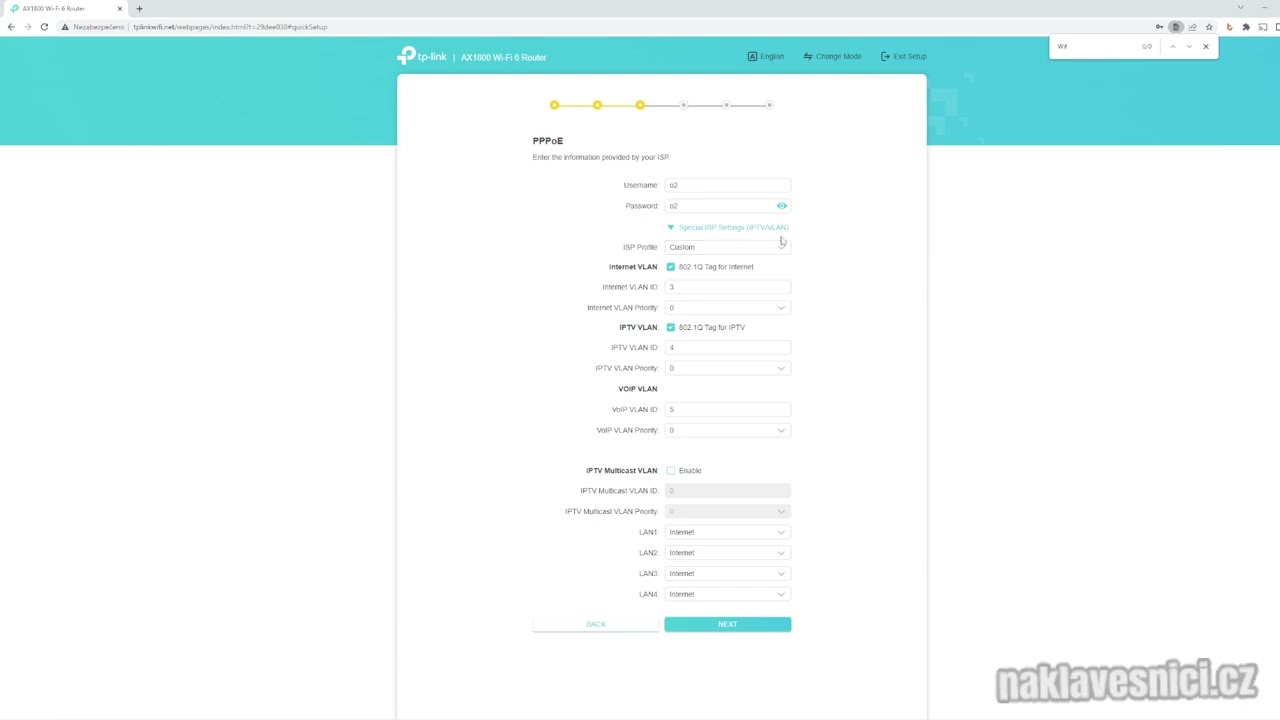Open the English language menu
The width and height of the screenshot is (1280, 720).
coord(766,57)
